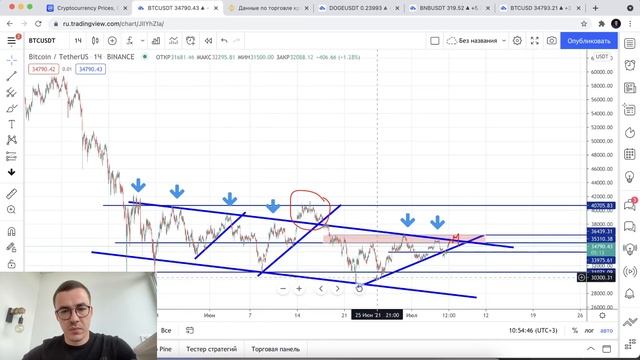Bookmark this page with the star
The width and height of the screenshot is (640, 360).
pyautogui.click(x=584, y=24)
